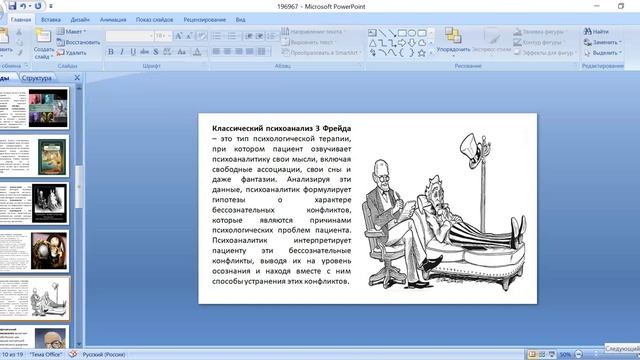Open the font name combo box

pyautogui.click(x=129, y=36)
